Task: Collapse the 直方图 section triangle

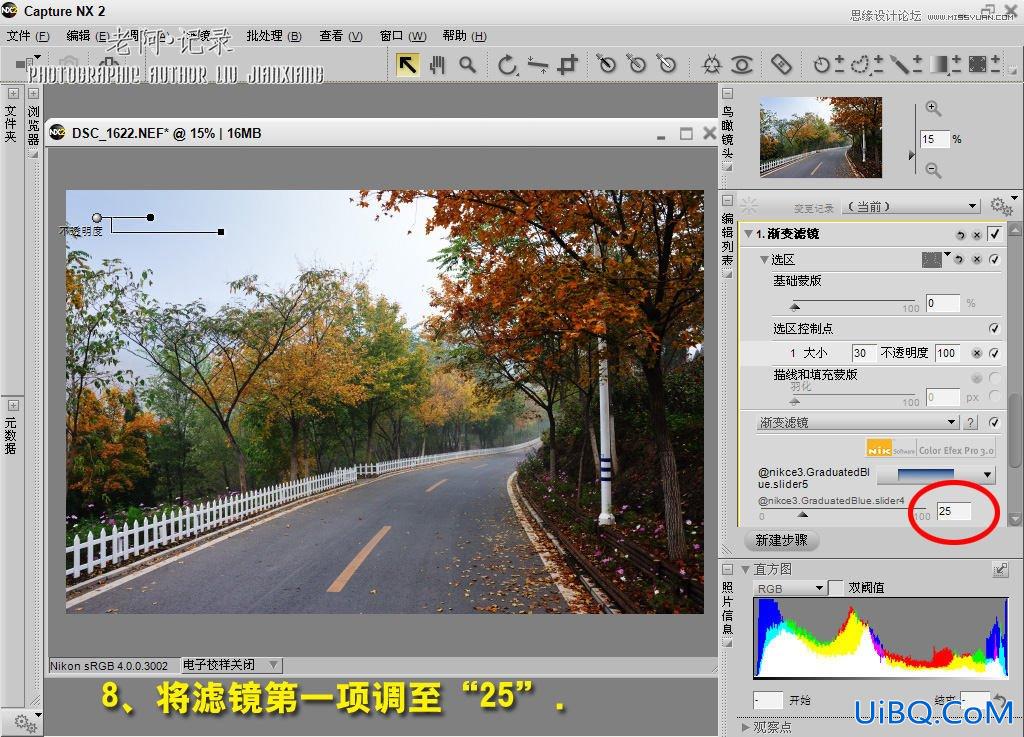Action: pyautogui.click(x=745, y=570)
